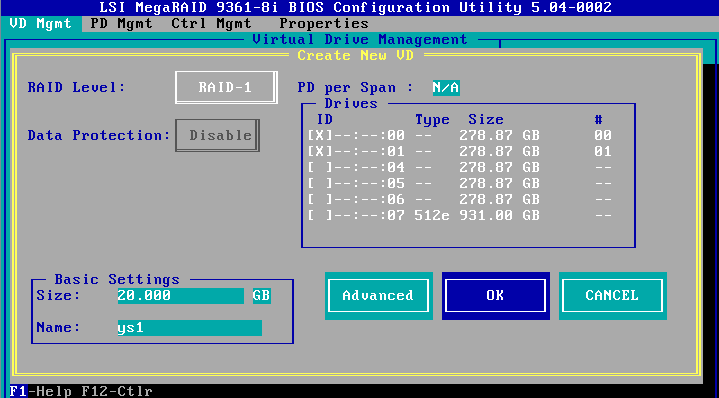The width and height of the screenshot is (719, 398).
Task: Select the Name field containing ys1
Action: pyautogui.click(x=189, y=328)
